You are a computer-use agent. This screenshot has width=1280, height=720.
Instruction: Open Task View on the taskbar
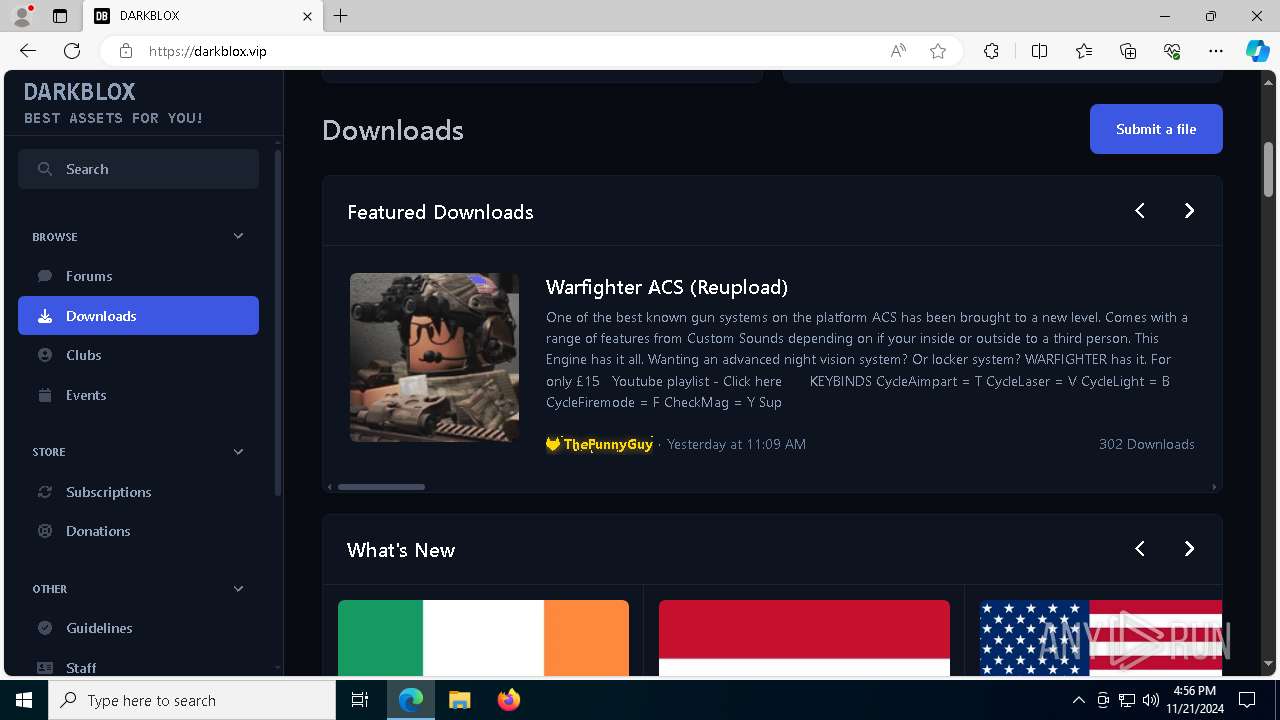360,700
